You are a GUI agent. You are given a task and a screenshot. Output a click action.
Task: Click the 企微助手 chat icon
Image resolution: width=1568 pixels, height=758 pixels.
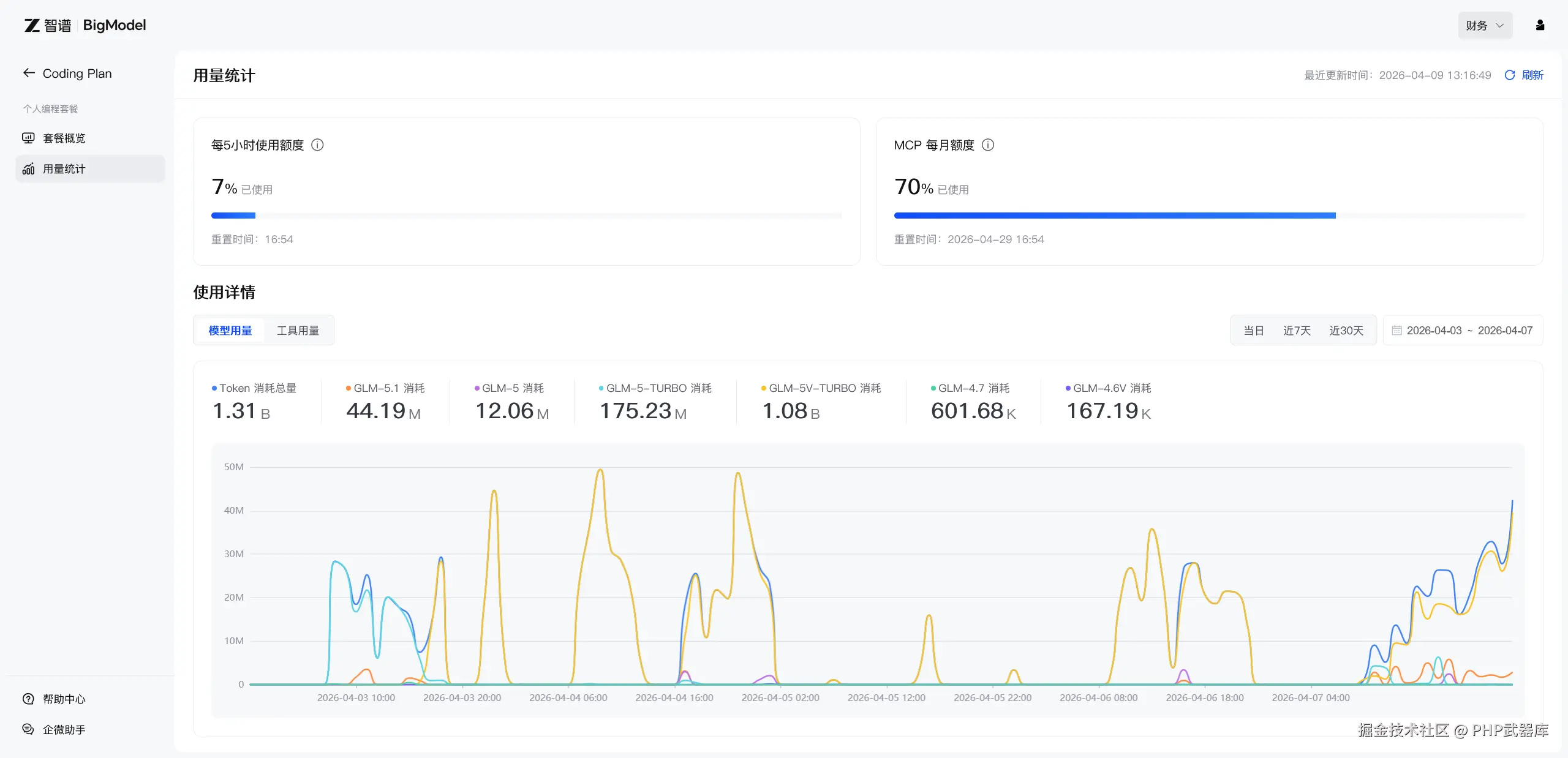pos(28,729)
